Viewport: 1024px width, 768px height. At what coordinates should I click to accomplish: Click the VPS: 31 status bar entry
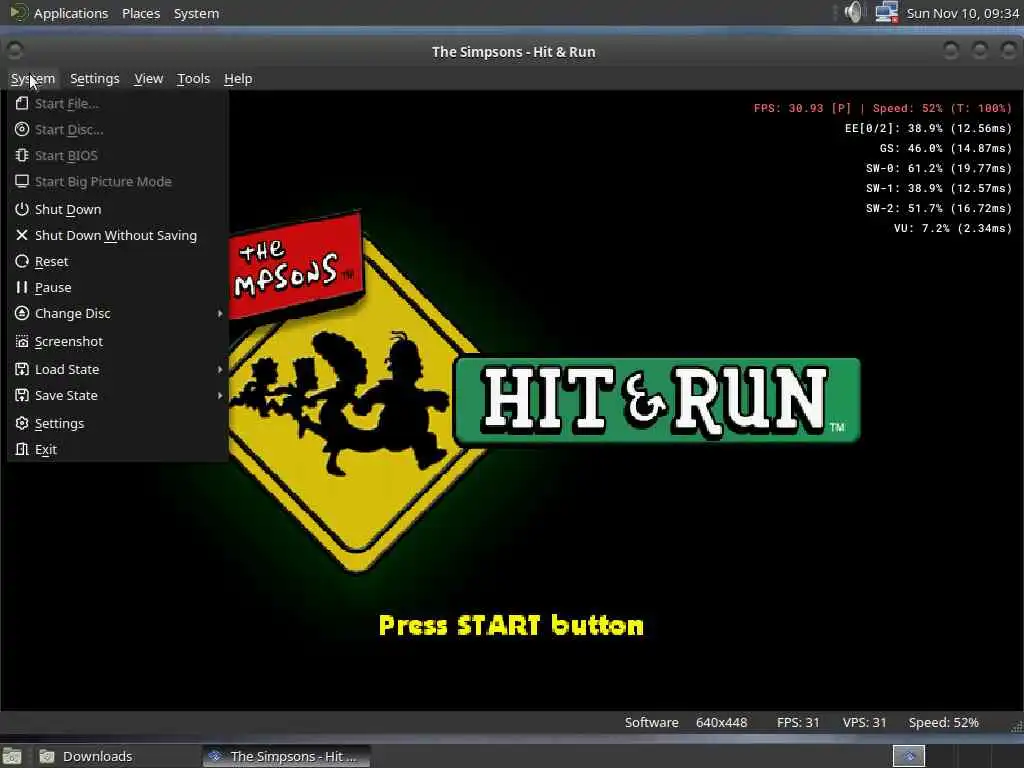tap(864, 722)
